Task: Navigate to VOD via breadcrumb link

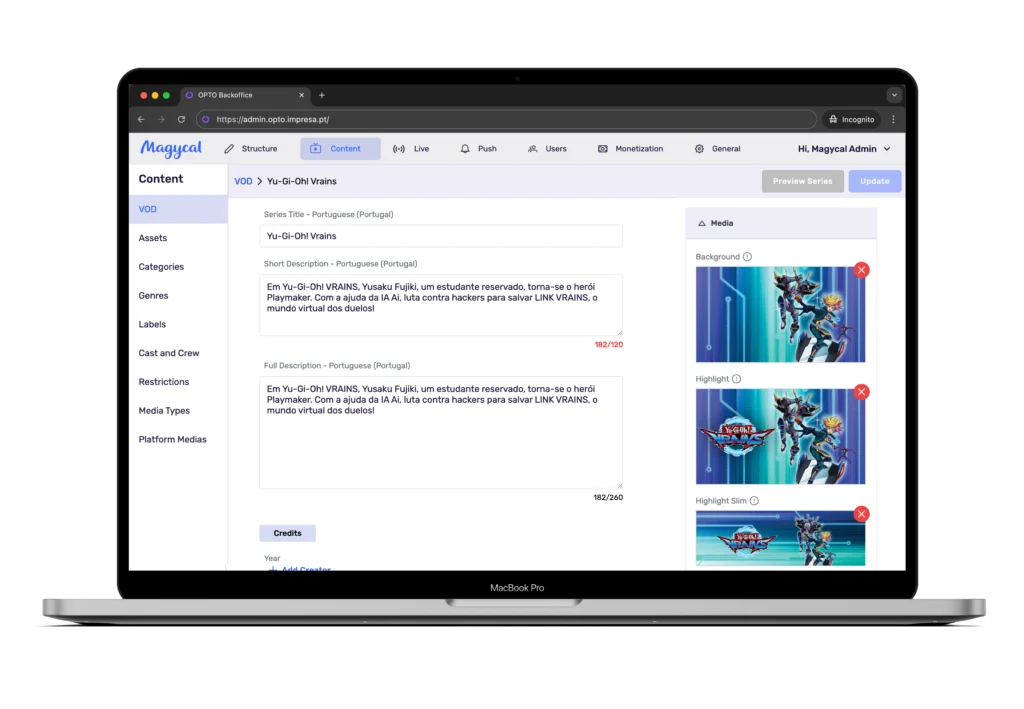Action: point(243,181)
